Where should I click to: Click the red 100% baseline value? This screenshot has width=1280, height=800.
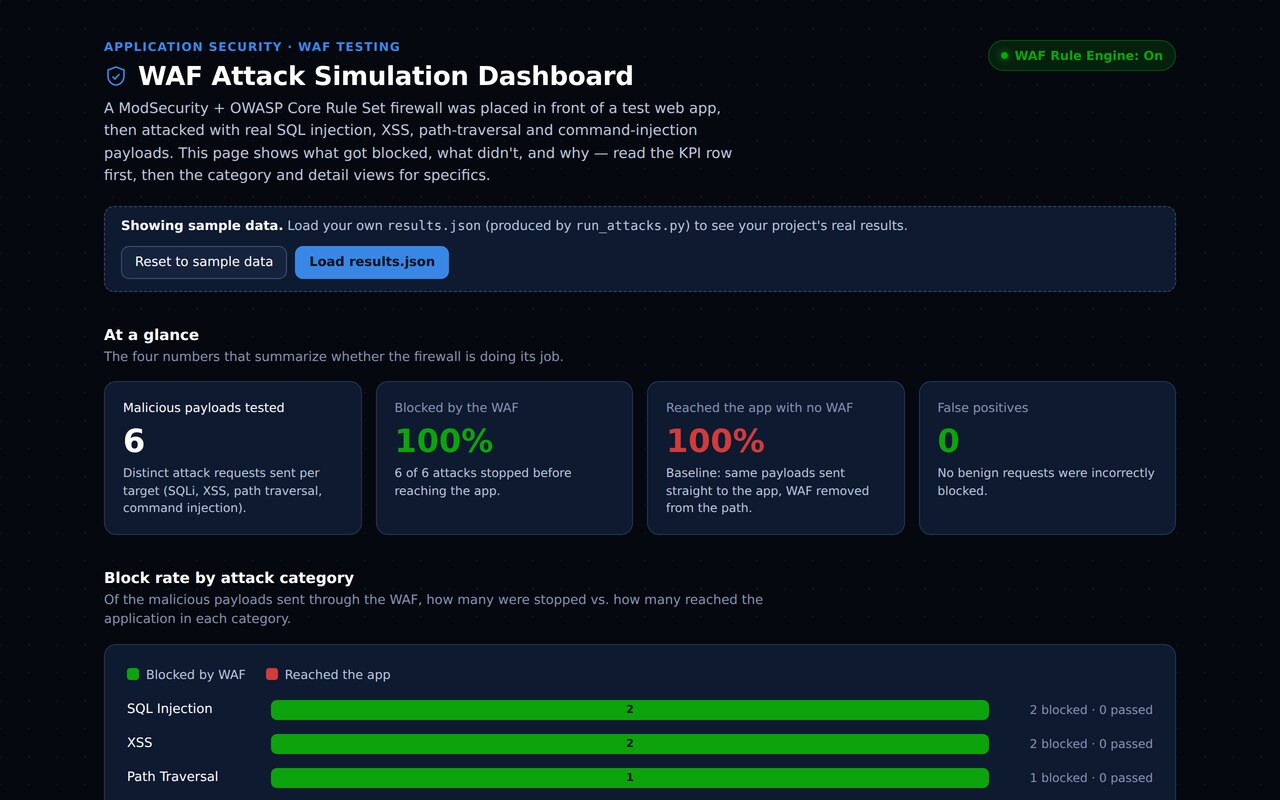click(715, 441)
